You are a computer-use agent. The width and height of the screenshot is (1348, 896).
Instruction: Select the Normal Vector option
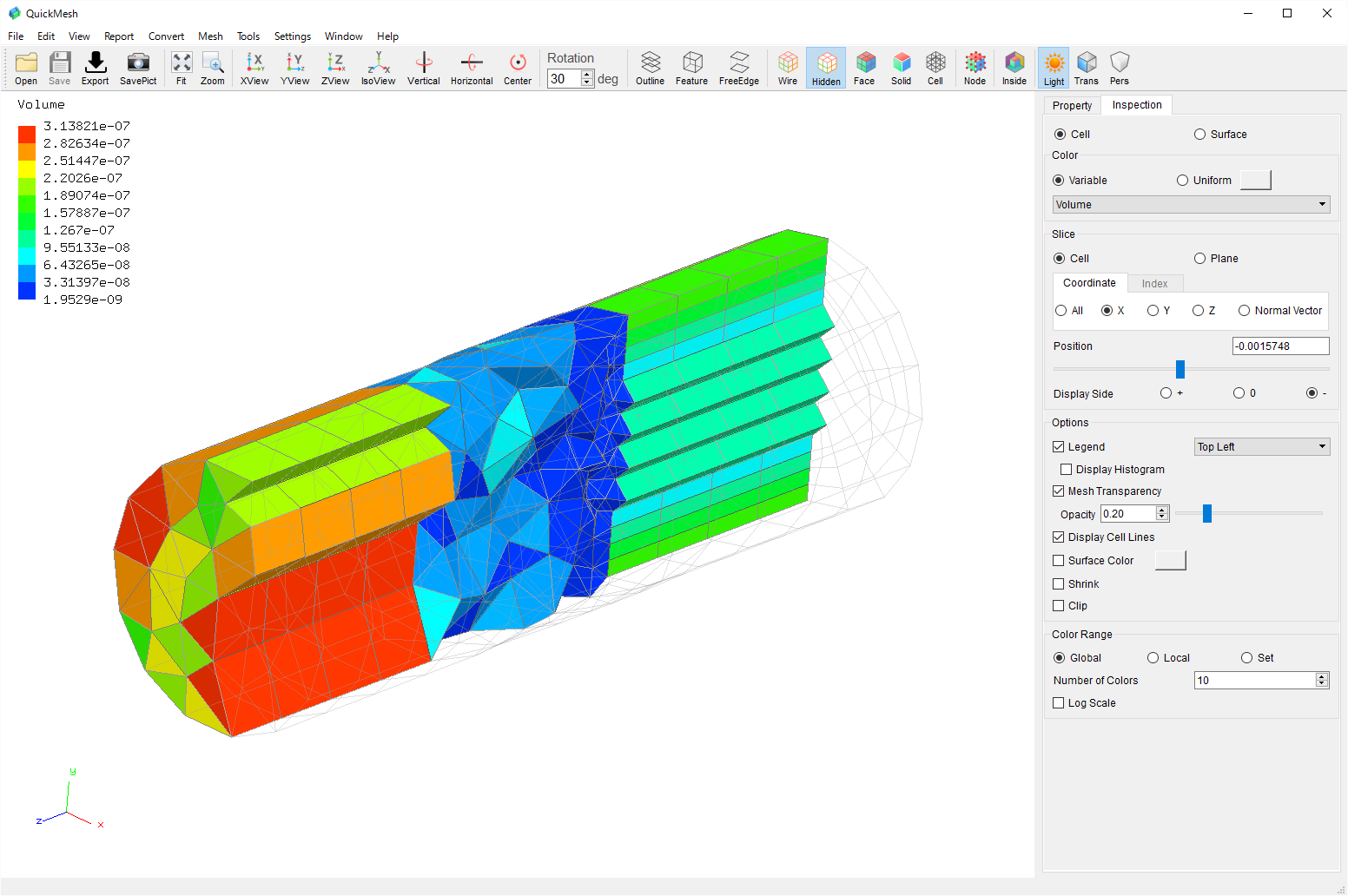[1244, 311]
